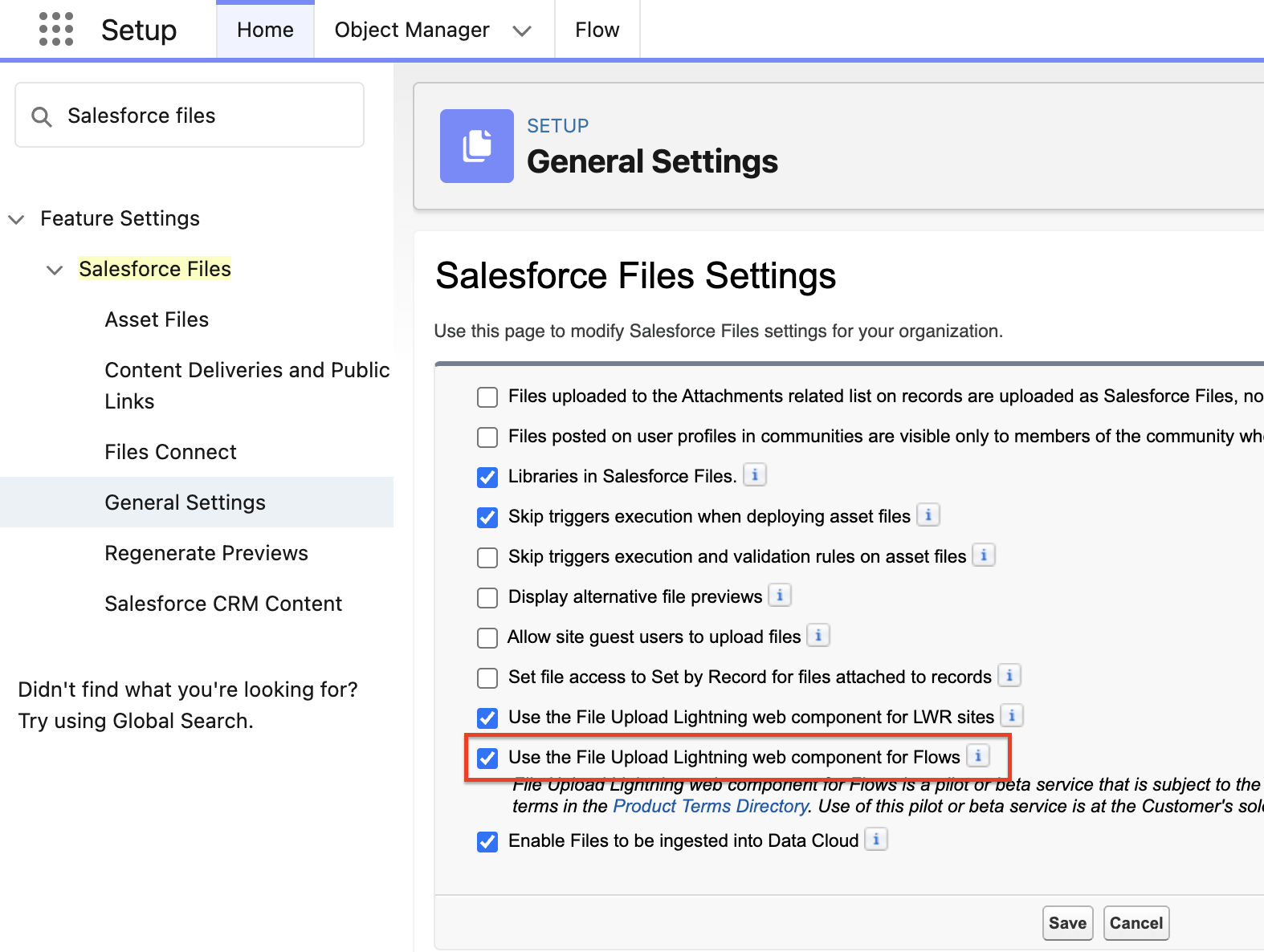Check Files uploaded to Attachments related list option
Screen dimensions: 1264x952
[487, 397]
